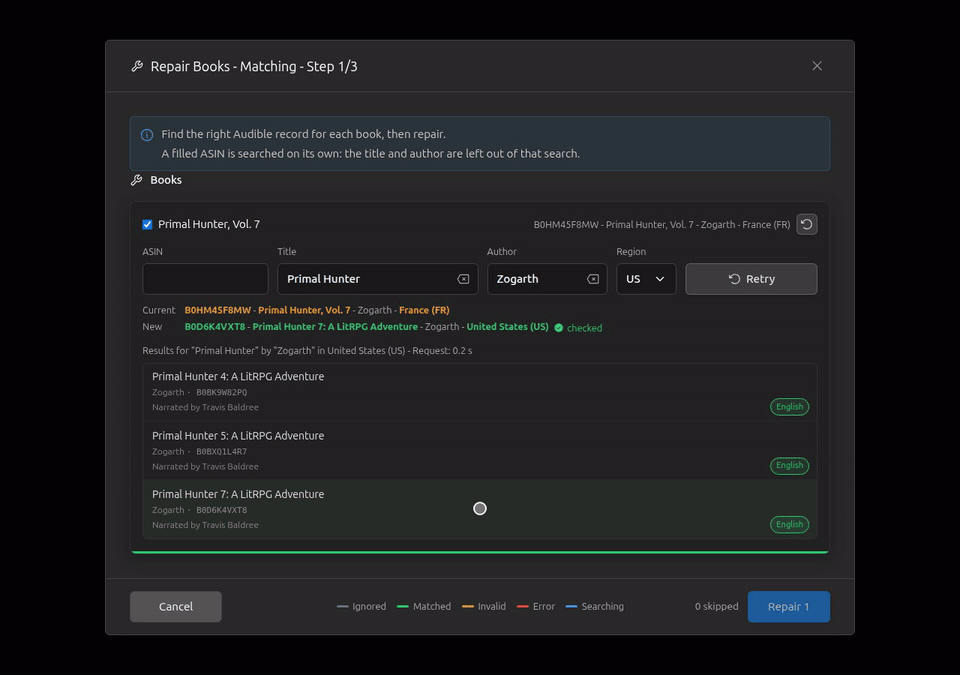The height and width of the screenshot is (675, 960).
Task: Click France (FR) in the Current row
Action: (424, 310)
